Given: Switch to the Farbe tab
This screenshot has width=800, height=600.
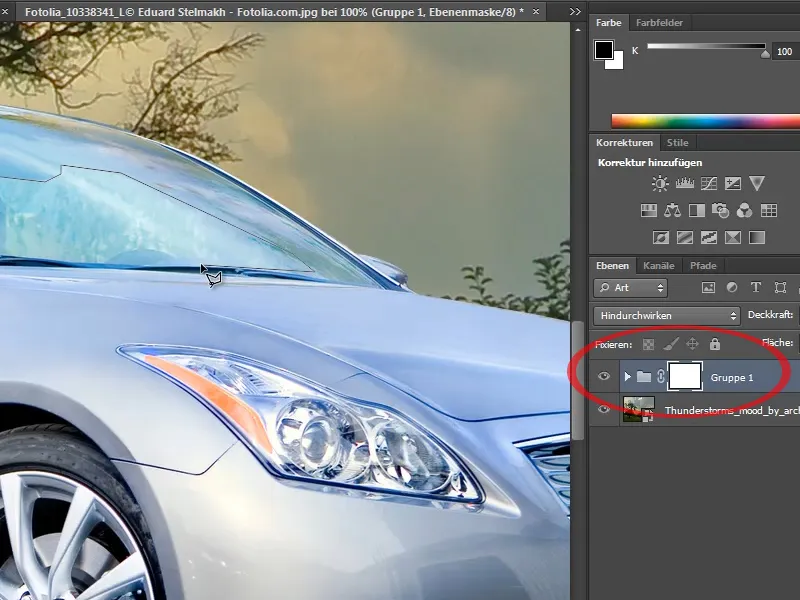Looking at the screenshot, I should point(609,22).
